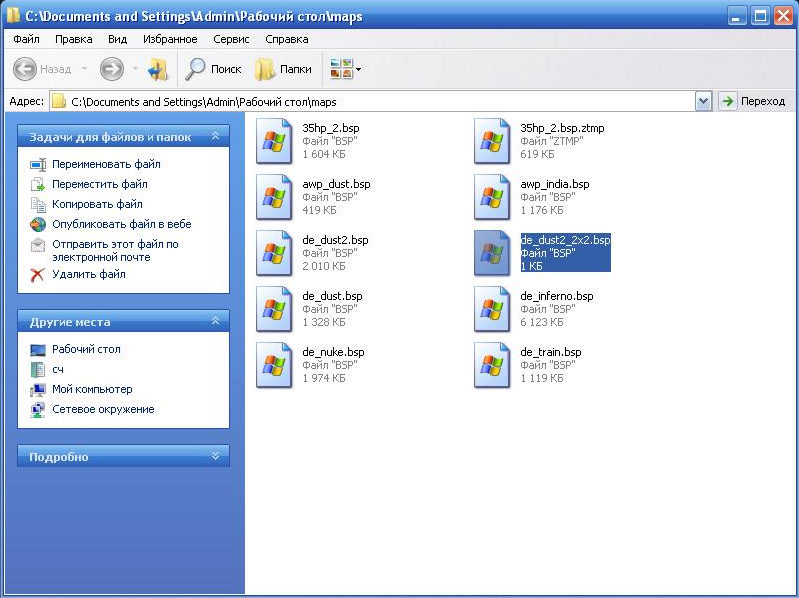Expand the address bar dropdown

pos(703,101)
